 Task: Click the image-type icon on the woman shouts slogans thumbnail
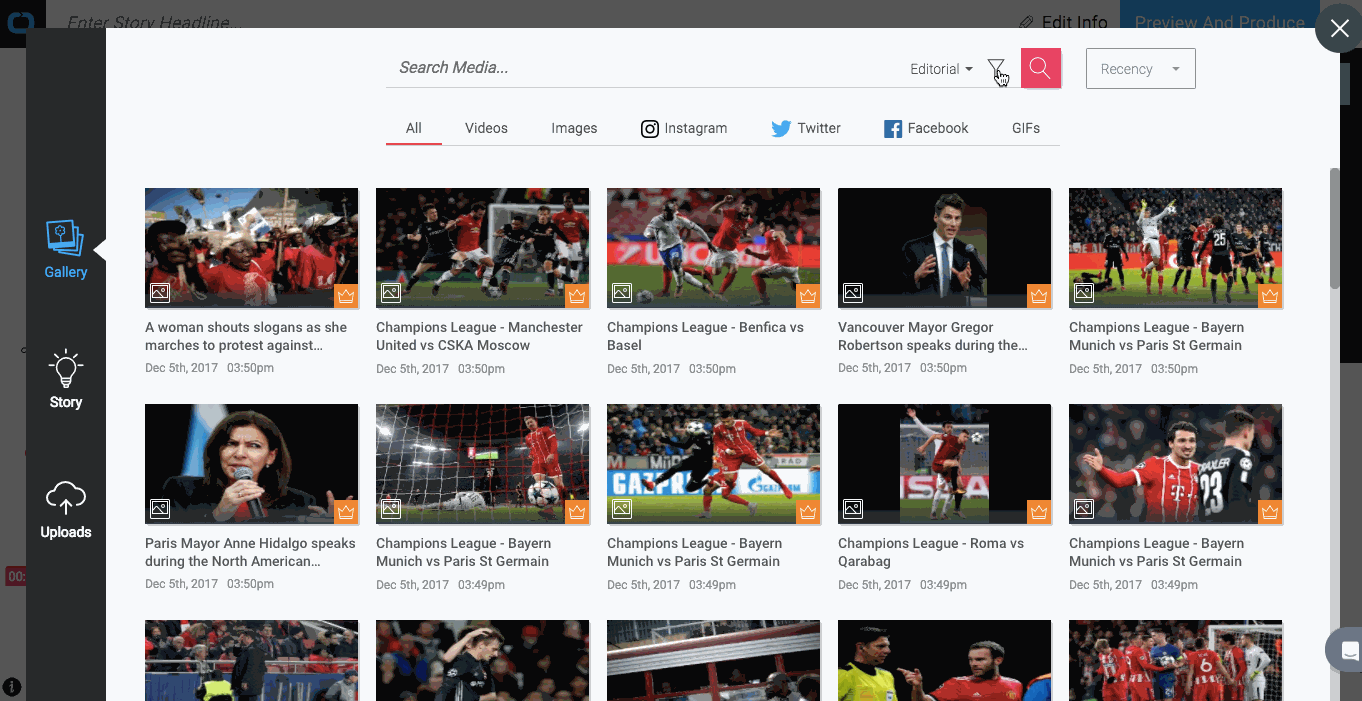160,293
